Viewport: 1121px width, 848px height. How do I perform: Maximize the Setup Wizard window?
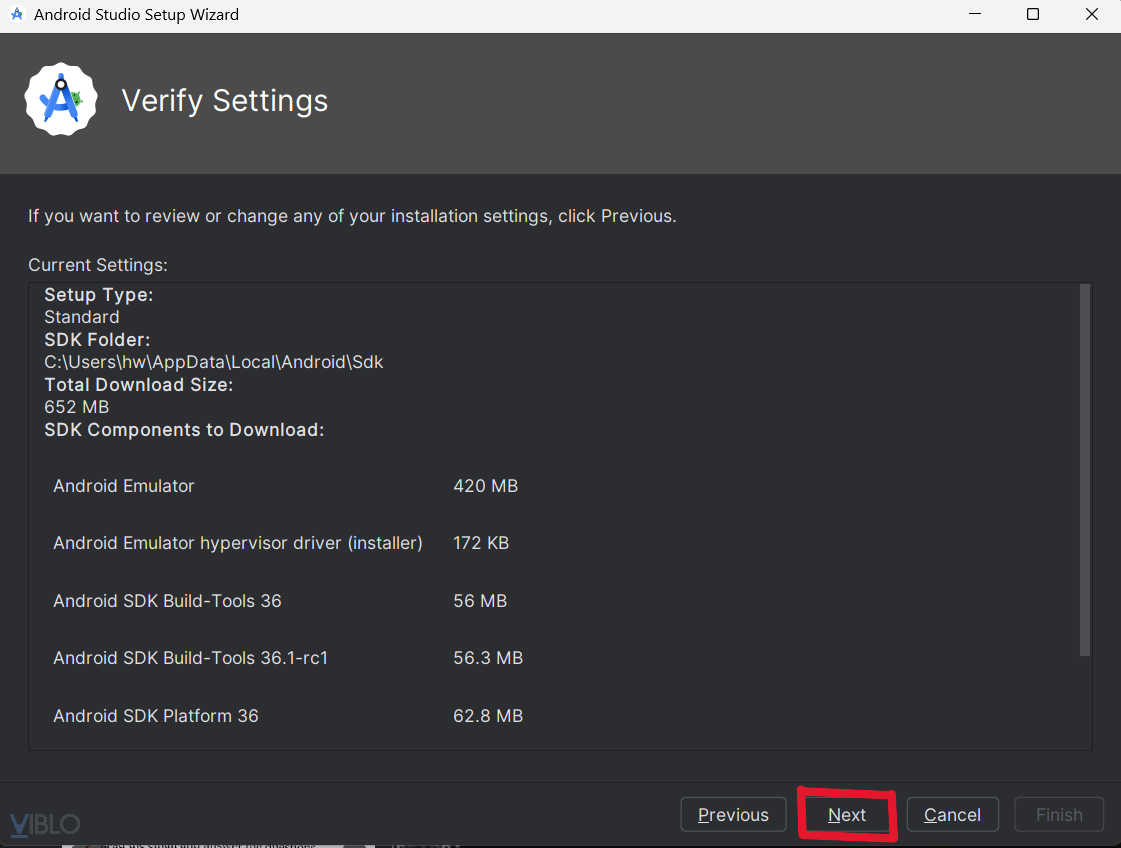(1033, 15)
